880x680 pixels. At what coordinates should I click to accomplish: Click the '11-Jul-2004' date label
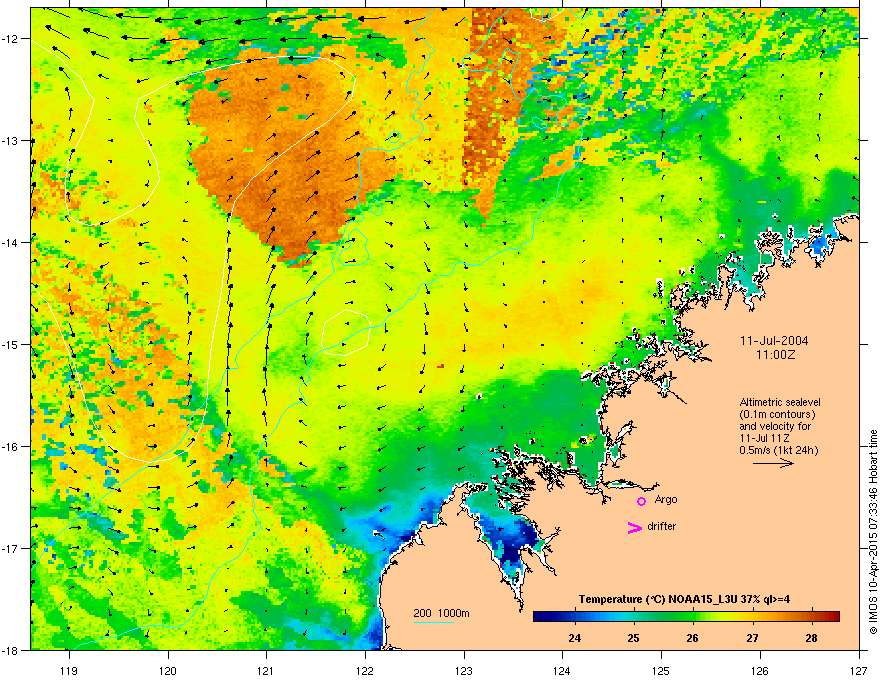[x=774, y=341]
